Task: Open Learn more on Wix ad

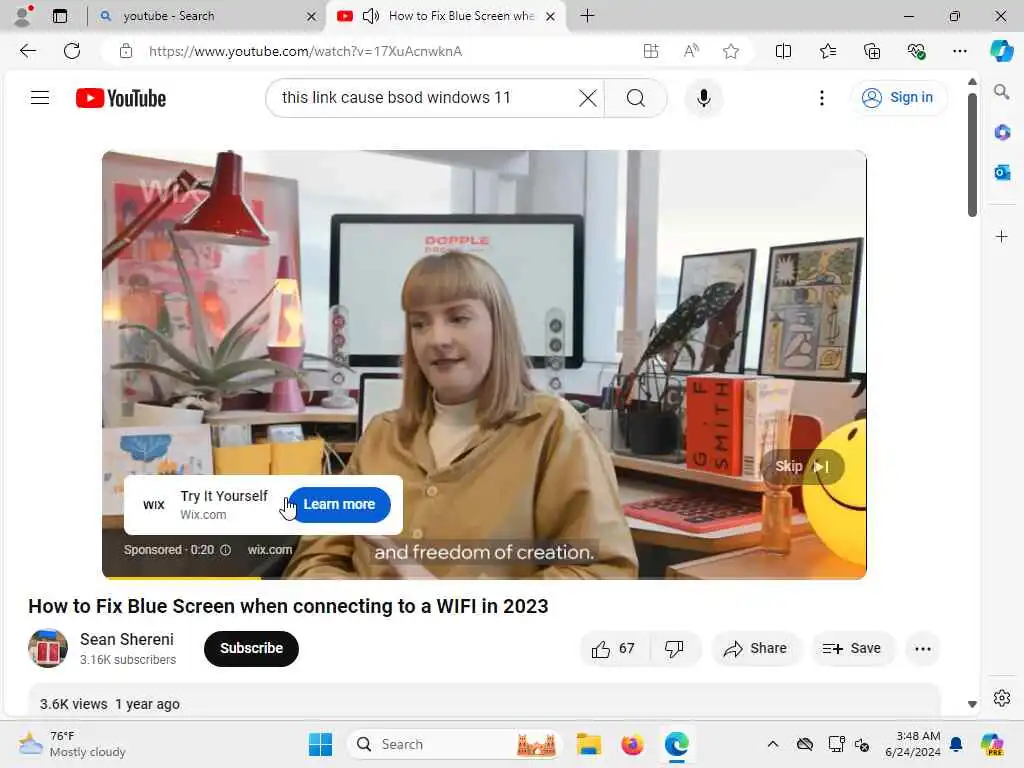Action: point(339,505)
